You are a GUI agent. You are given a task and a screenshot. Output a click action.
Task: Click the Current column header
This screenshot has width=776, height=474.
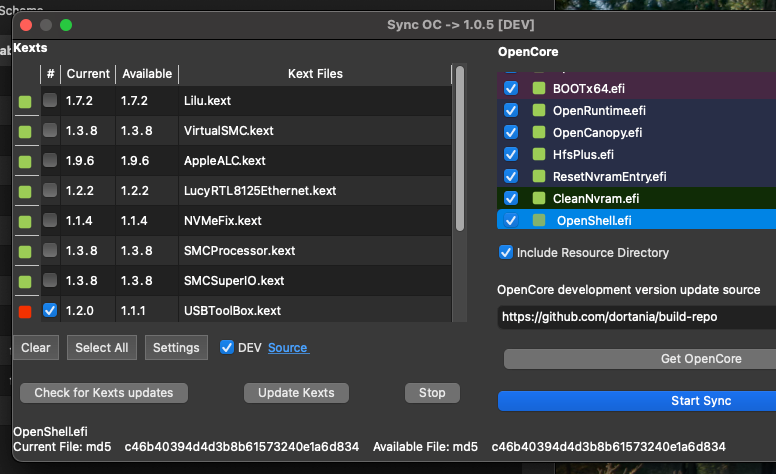click(88, 74)
